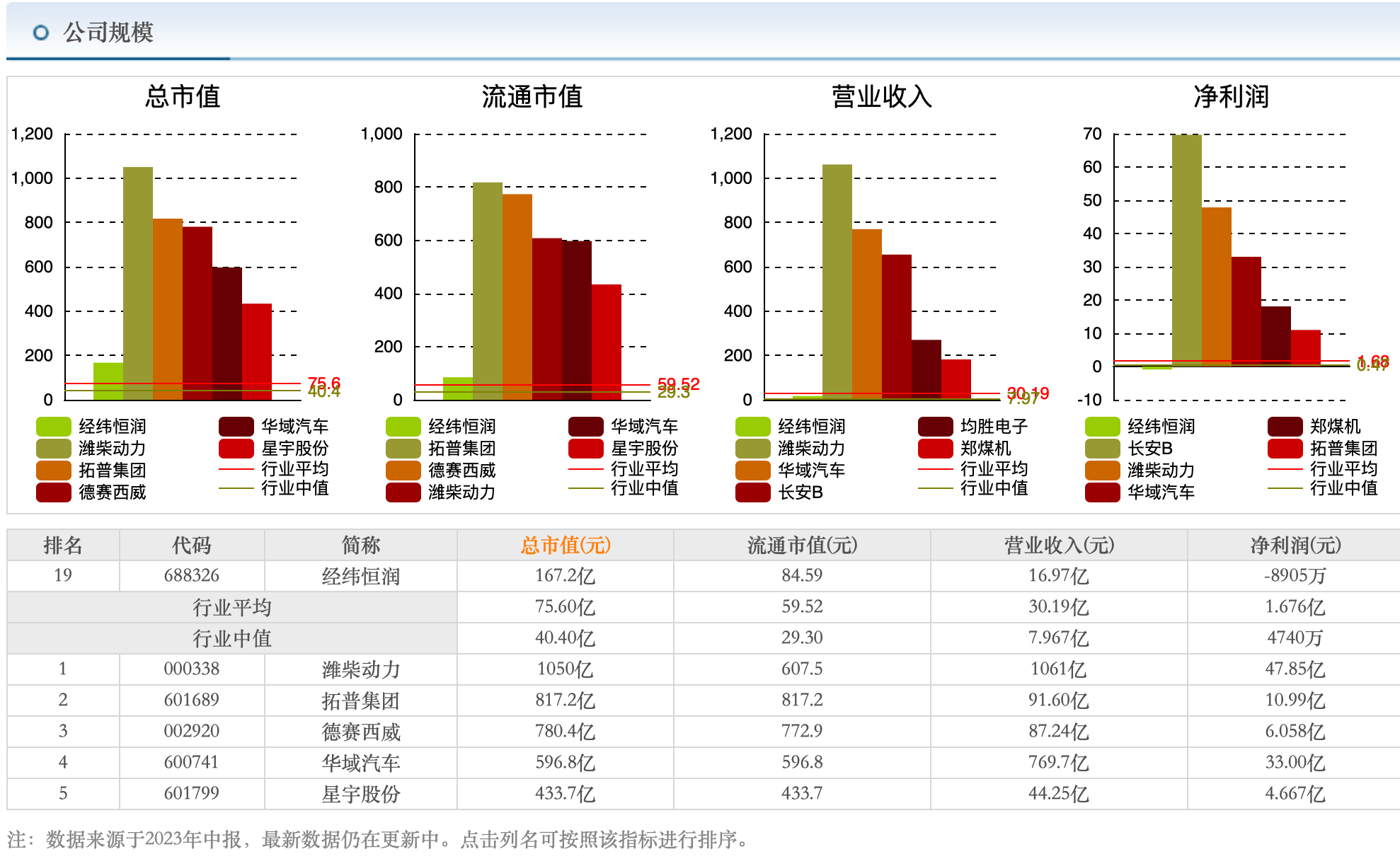Screen dimensions: 1400x859
Task: Click 郑煤机 legend swatch in 净利润 chart
Action: tap(1285, 427)
